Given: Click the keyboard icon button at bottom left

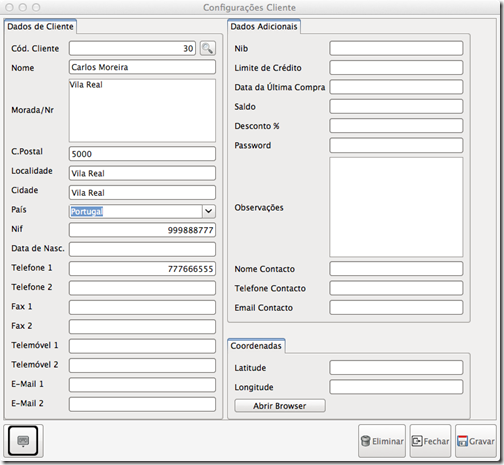Looking at the screenshot, I should pos(23,441).
